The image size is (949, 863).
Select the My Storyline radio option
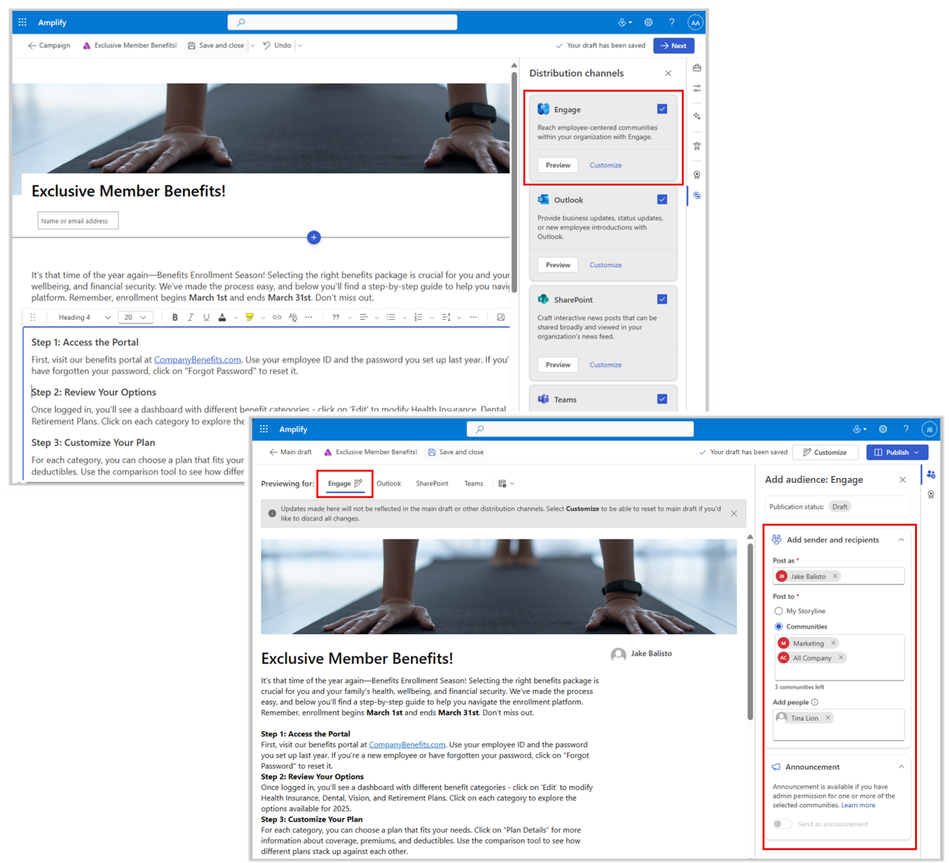778,611
